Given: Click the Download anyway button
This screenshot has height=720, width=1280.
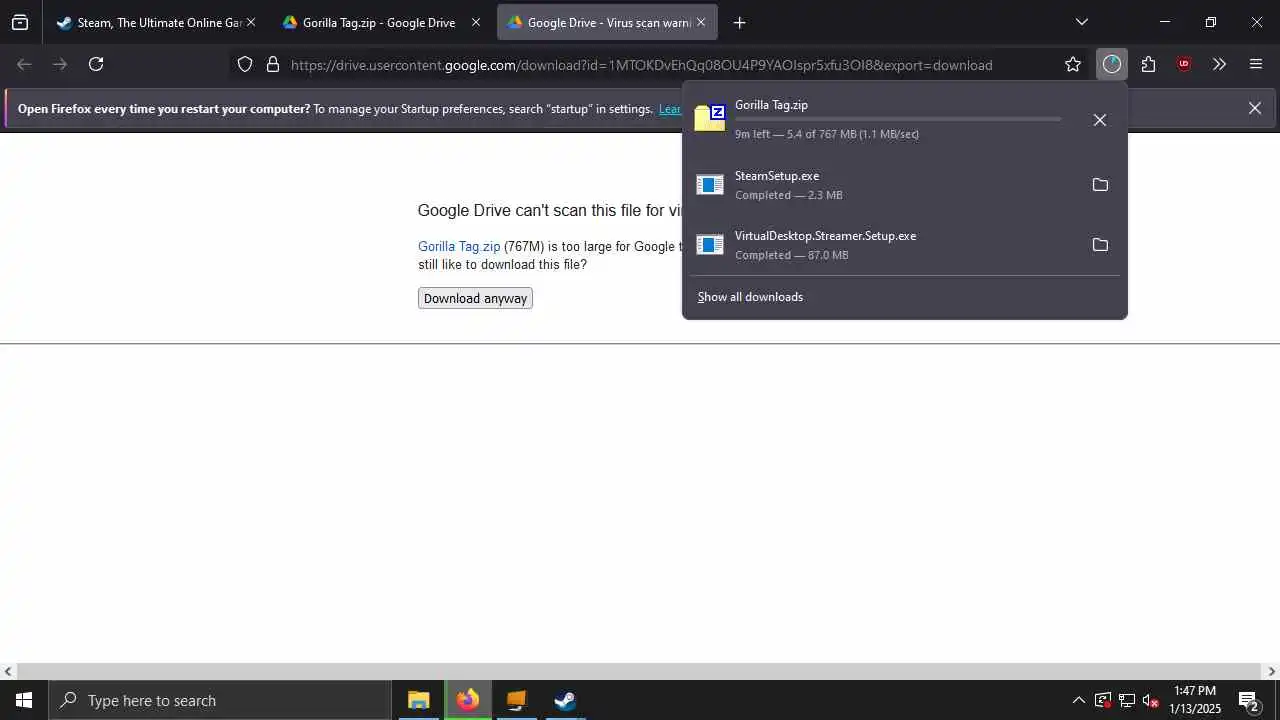Looking at the screenshot, I should pyautogui.click(x=475, y=298).
